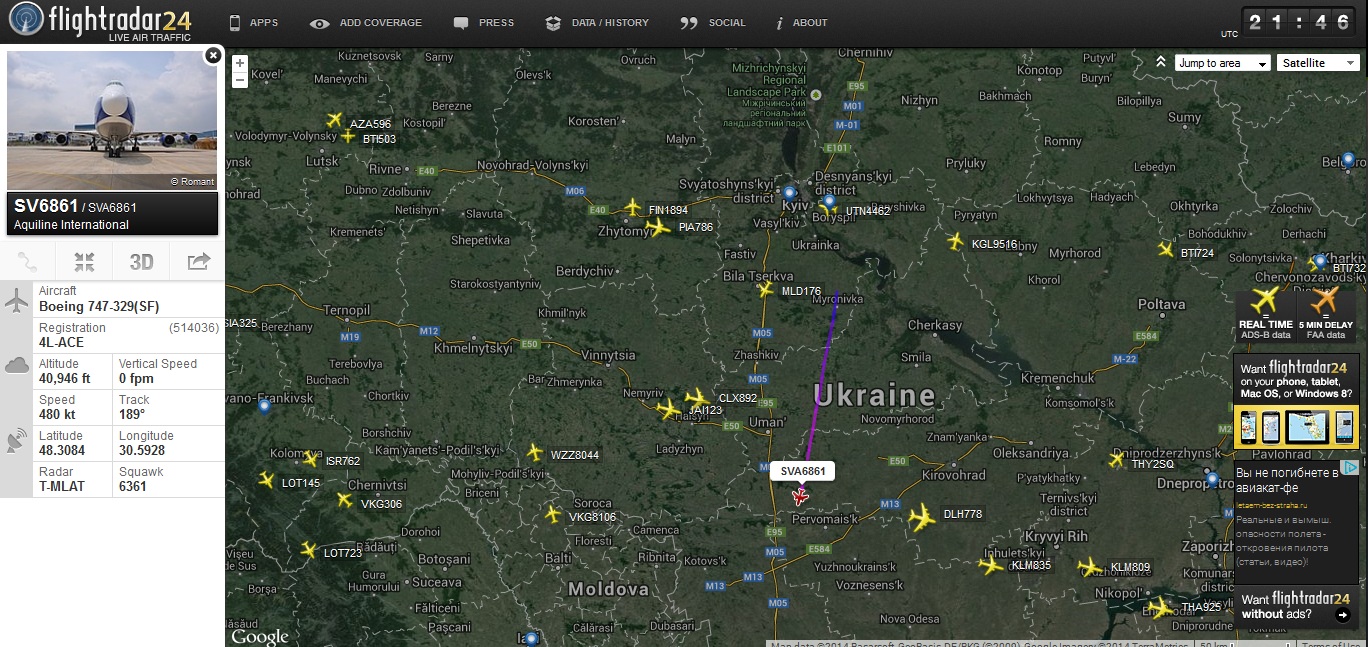Zoom out the map with minus button

[x=240, y=79]
